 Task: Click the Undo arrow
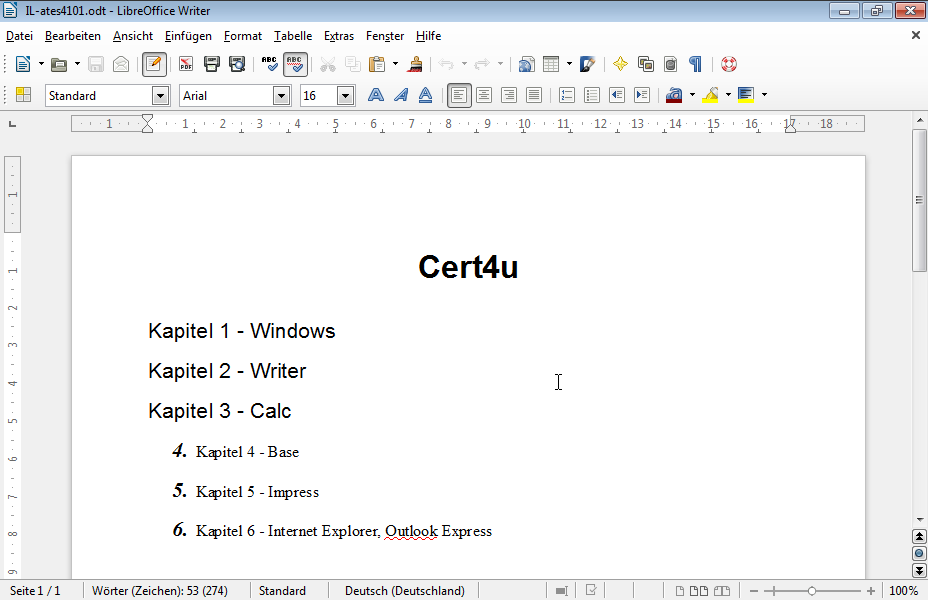[x=446, y=64]
